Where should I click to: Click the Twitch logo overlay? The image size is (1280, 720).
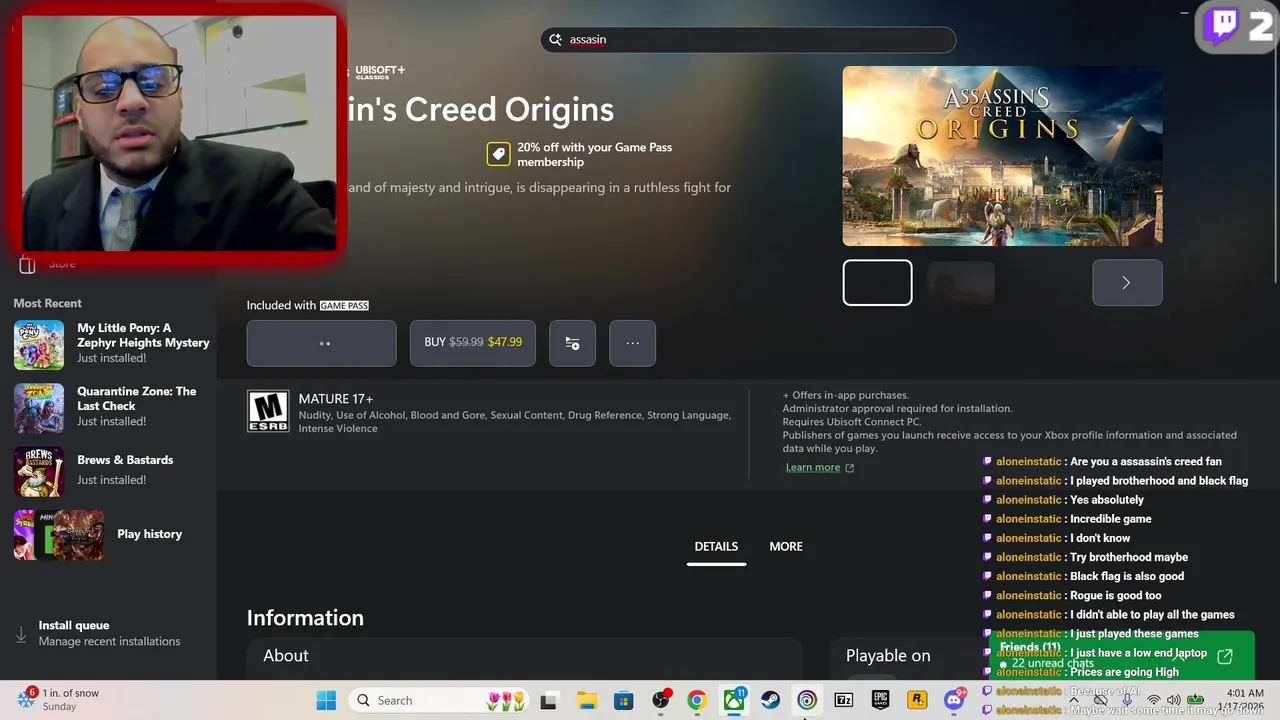(1222, 25)
